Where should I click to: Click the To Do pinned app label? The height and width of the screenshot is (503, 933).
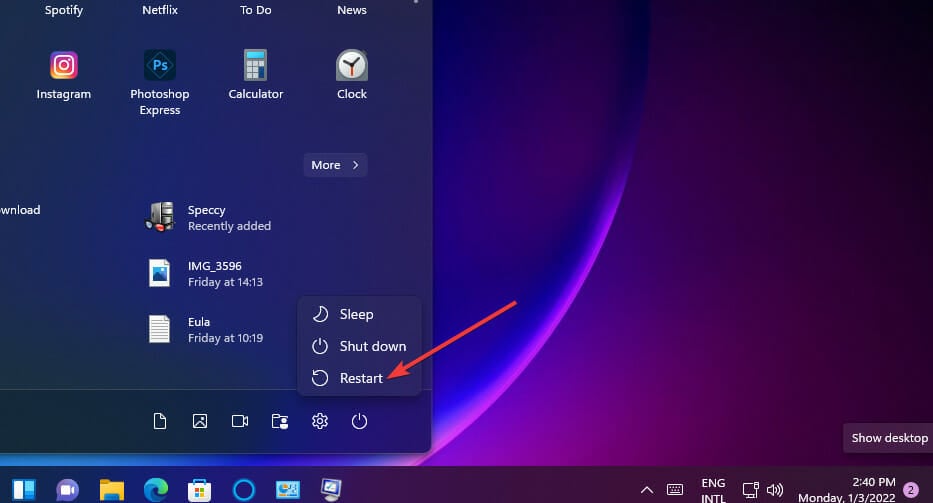tap(255, 10)
